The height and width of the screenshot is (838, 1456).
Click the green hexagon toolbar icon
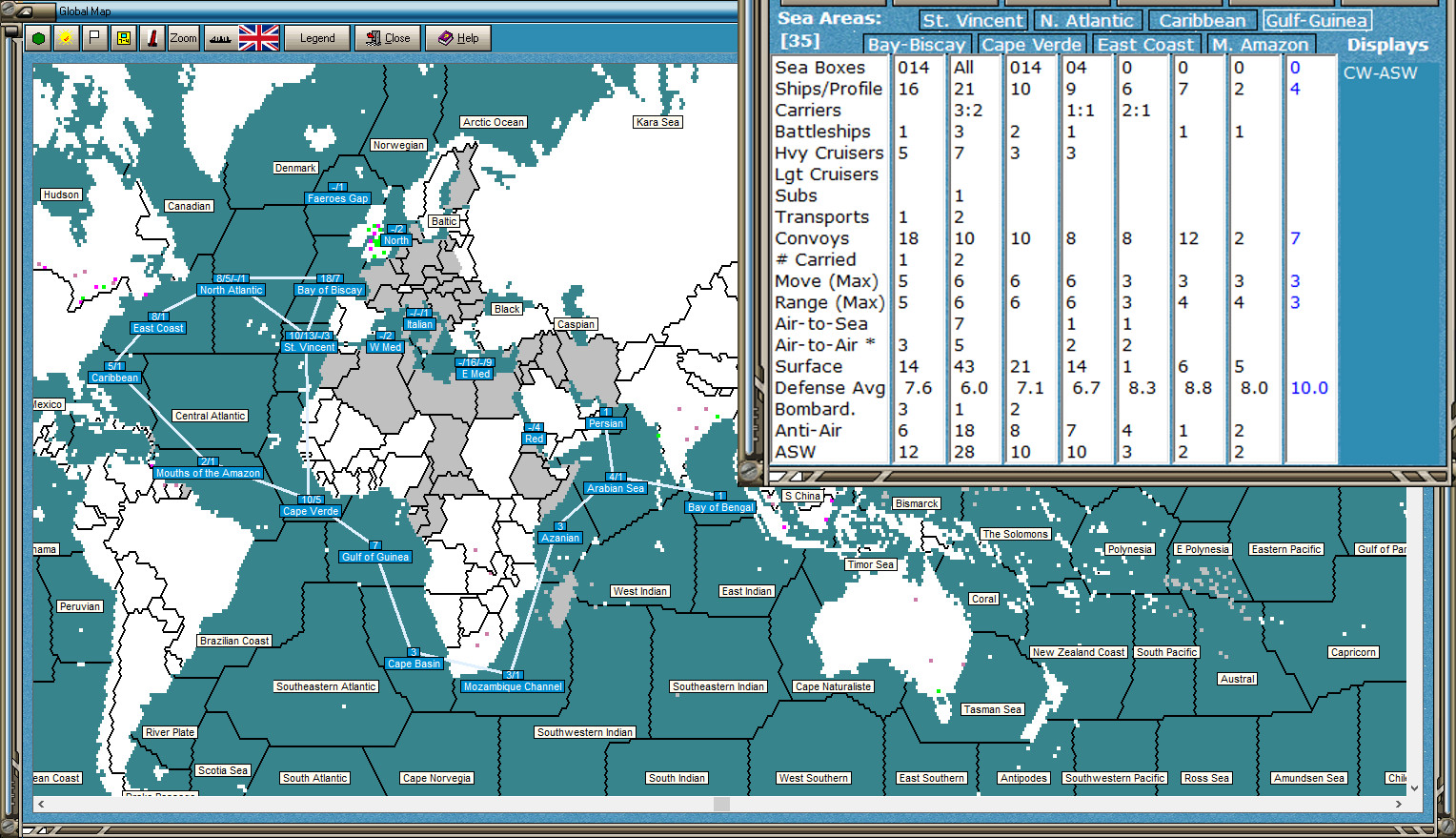click(x=38, y=38)
